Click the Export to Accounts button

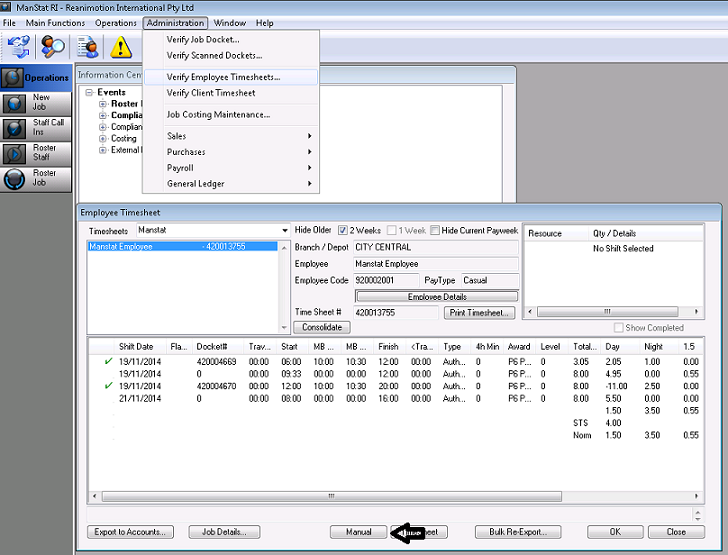pyautogui.click(x=128, y=532)
